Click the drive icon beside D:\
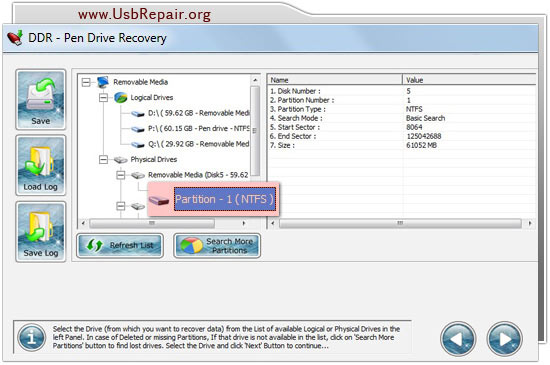The image size is (550, 365). [x=138, y=114]
